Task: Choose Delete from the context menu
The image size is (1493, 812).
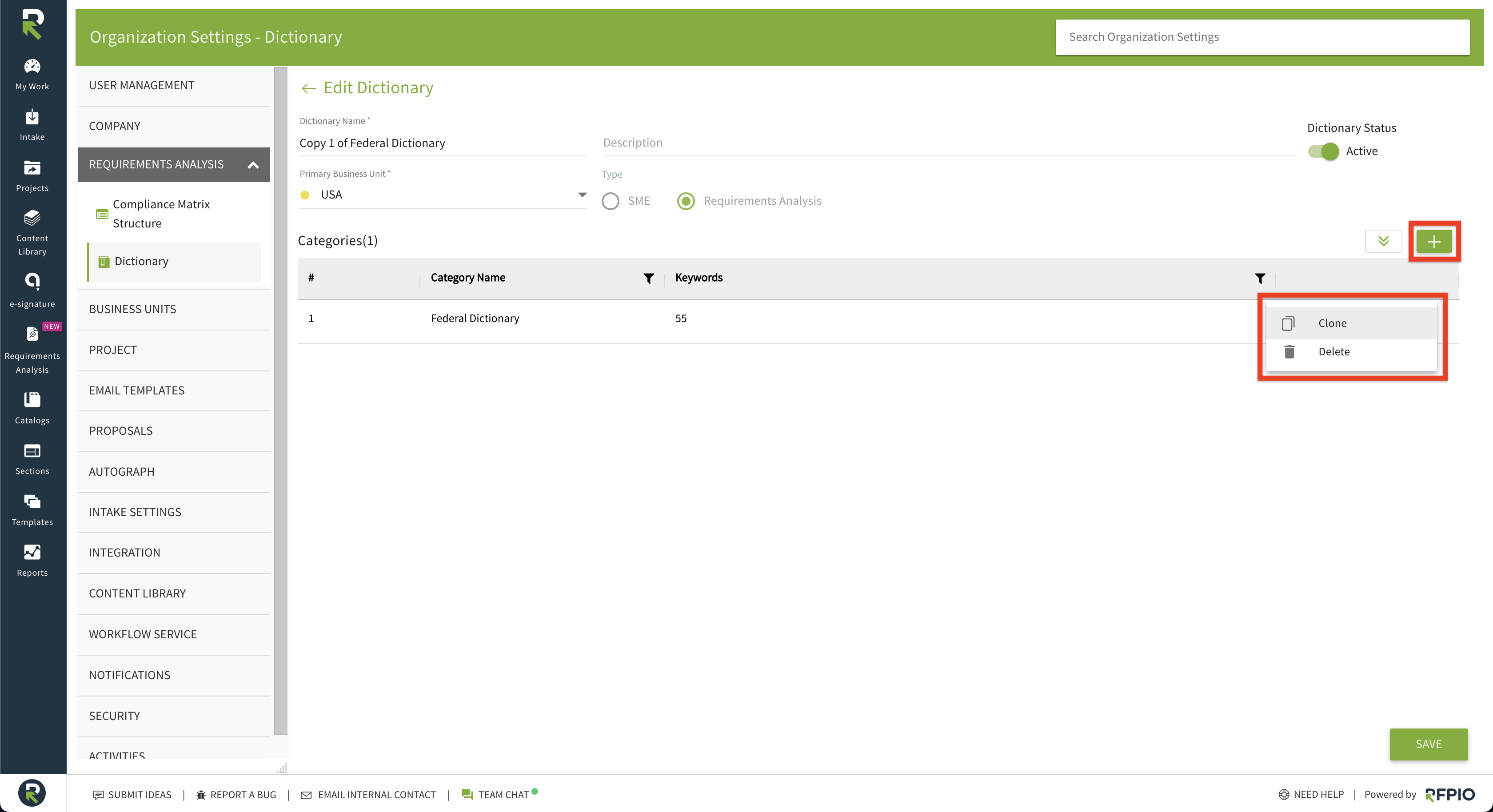Action: click(1351, 352)
